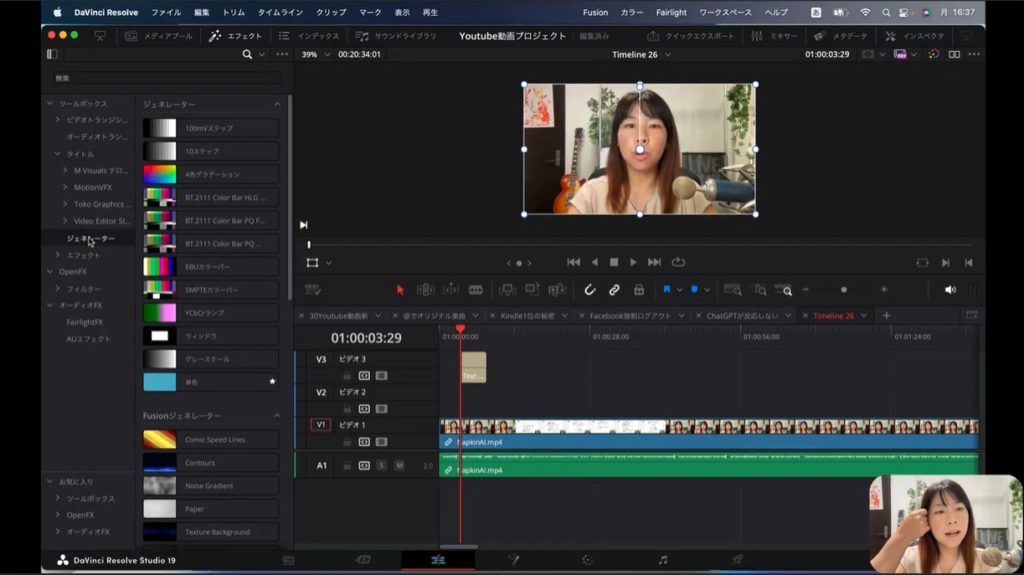This screenshot has height=575, width=1024.
Task: Switch to the Deliver page rocket icon
Action: 737,560
